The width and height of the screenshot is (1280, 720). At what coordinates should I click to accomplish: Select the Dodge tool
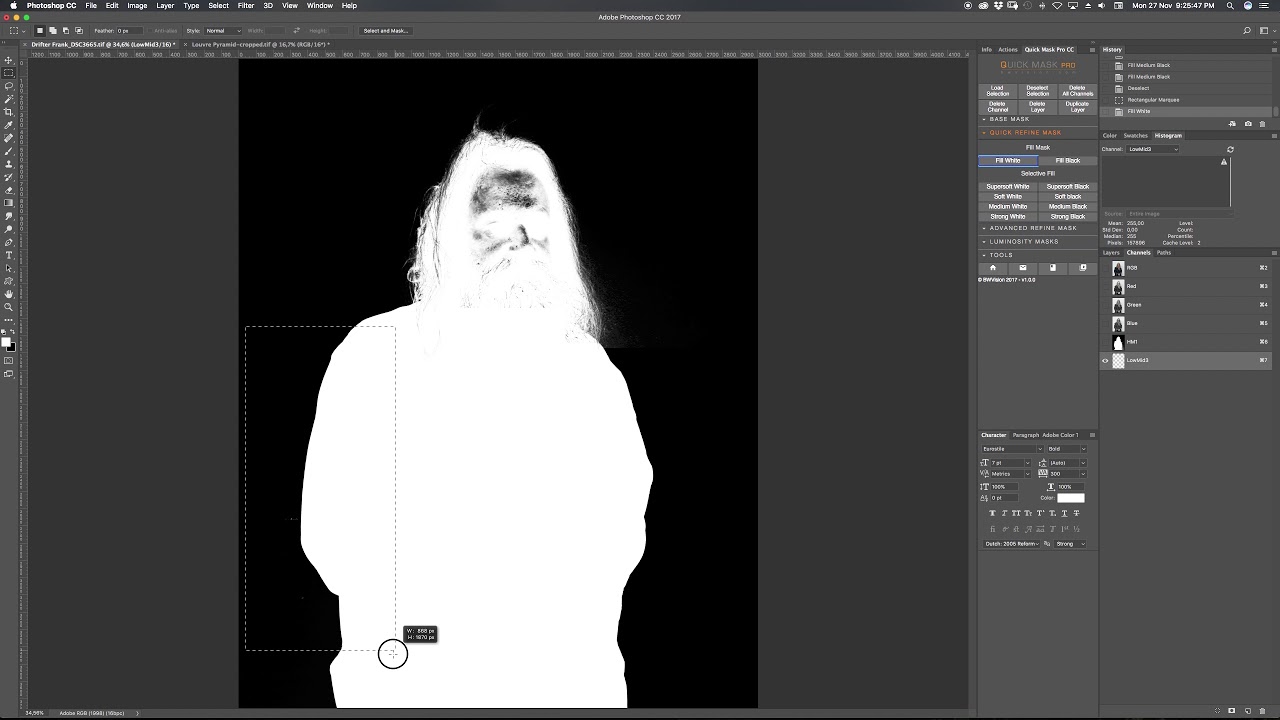9,229
